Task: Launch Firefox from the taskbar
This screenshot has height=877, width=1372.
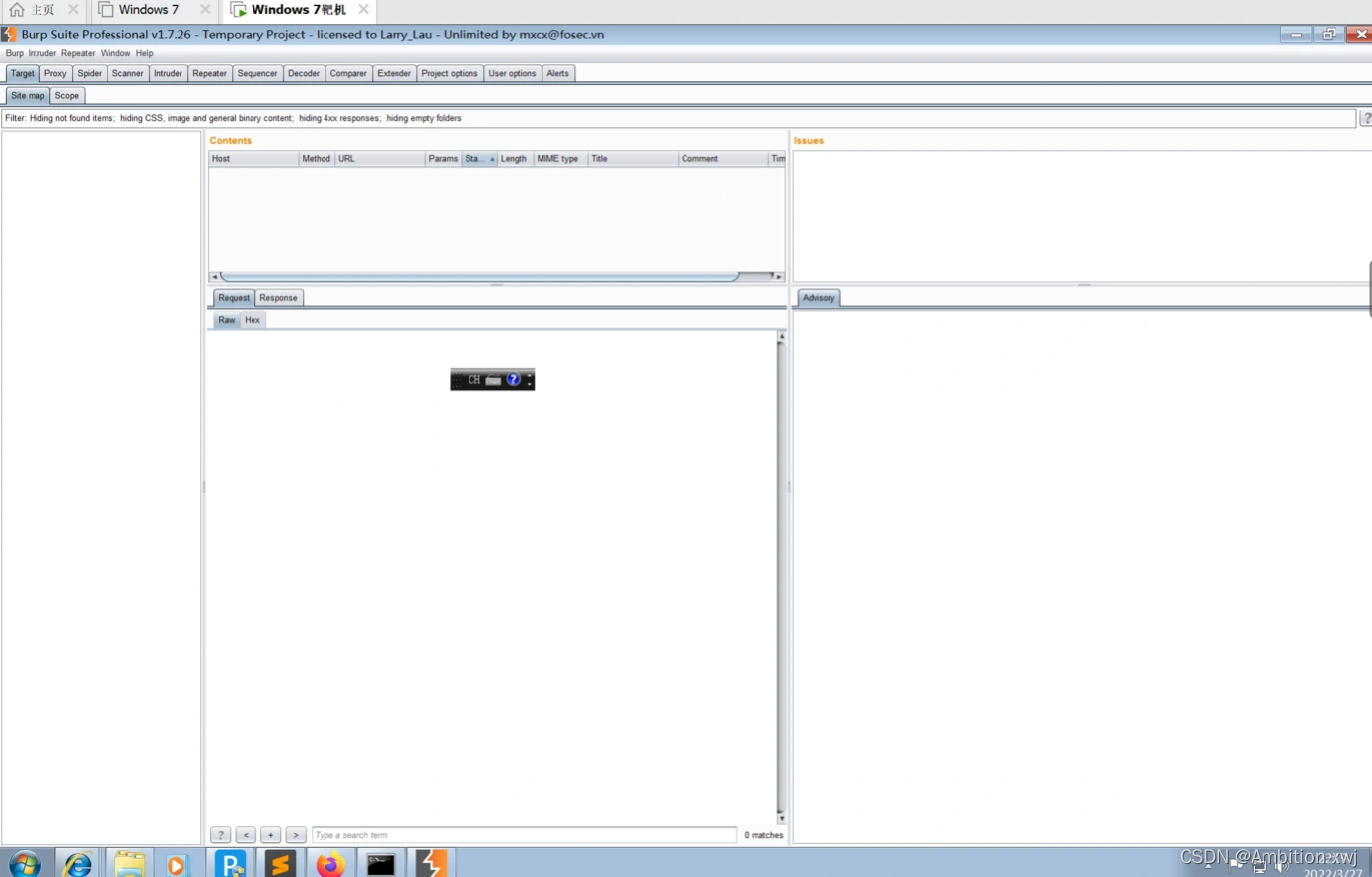Action: coord(330,864)
